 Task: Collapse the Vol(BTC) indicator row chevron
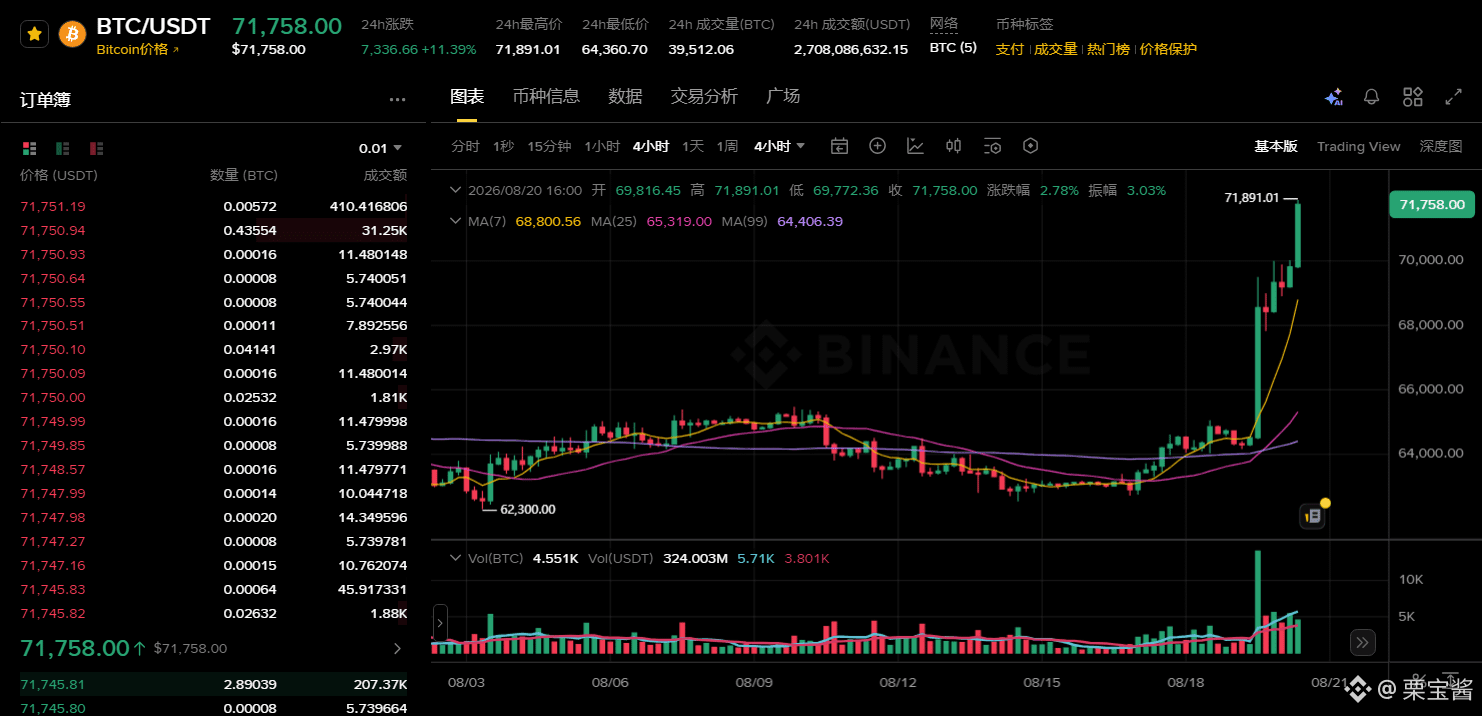pyautogui.click(x=457, y=558)
